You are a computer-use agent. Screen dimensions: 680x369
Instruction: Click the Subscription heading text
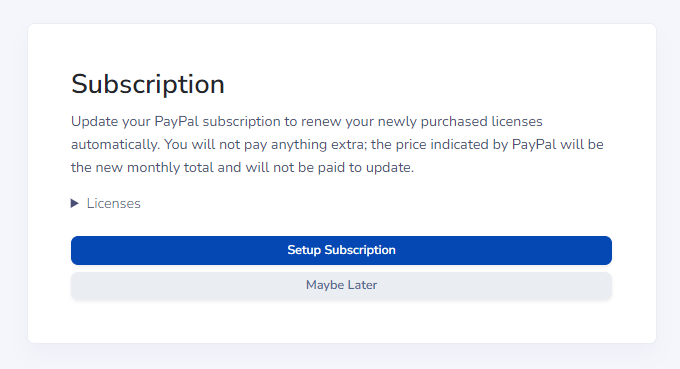coord(148,84)
